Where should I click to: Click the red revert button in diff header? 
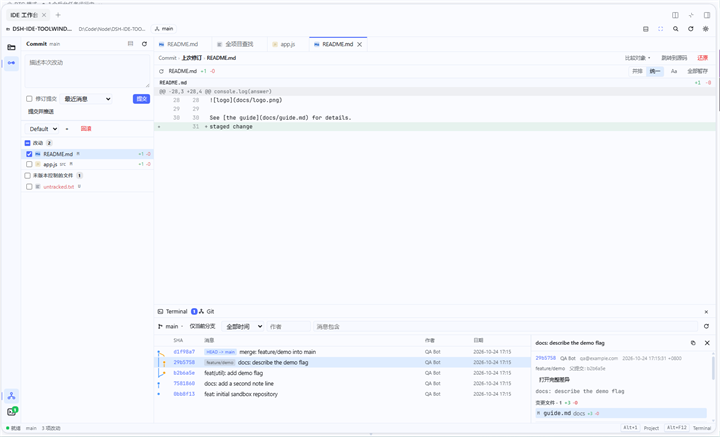(703, 58)
